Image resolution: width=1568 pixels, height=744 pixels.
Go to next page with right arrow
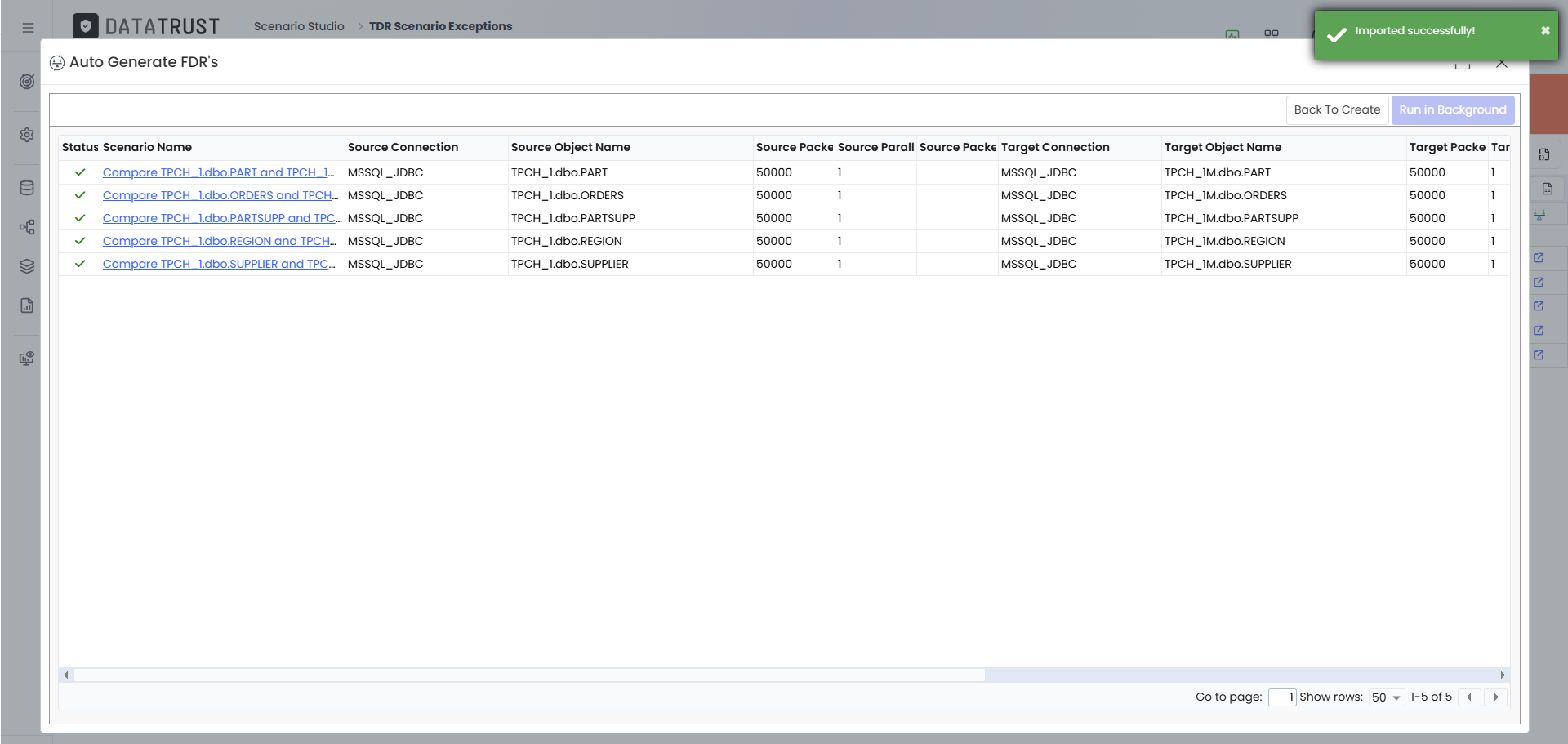[x=1496, y=697]
